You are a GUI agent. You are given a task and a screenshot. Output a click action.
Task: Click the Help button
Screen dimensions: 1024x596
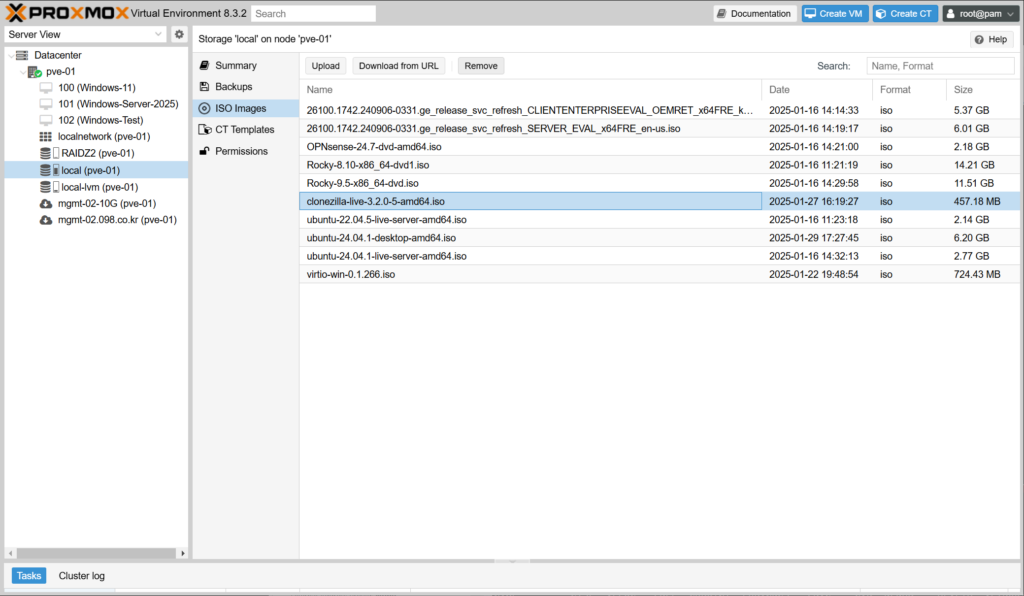coord(991,39)
